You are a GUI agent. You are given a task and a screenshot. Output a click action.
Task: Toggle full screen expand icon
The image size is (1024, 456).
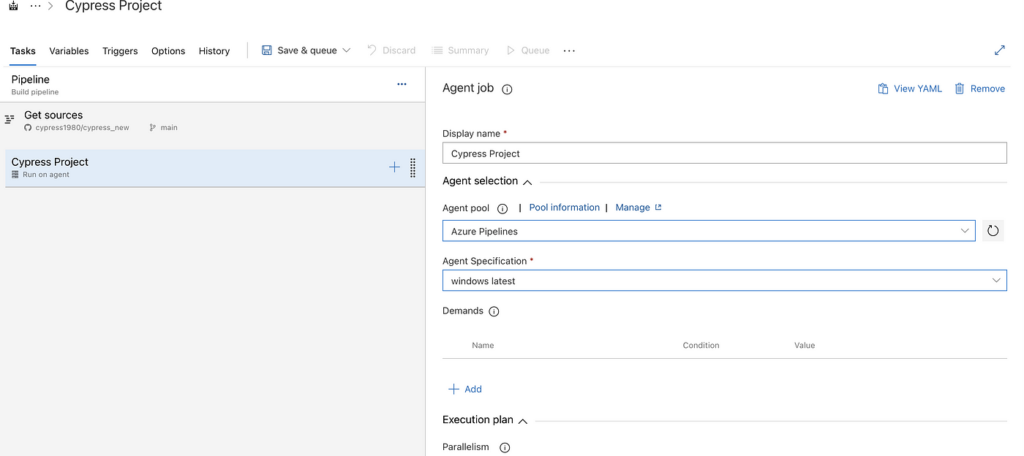point(999,50)
